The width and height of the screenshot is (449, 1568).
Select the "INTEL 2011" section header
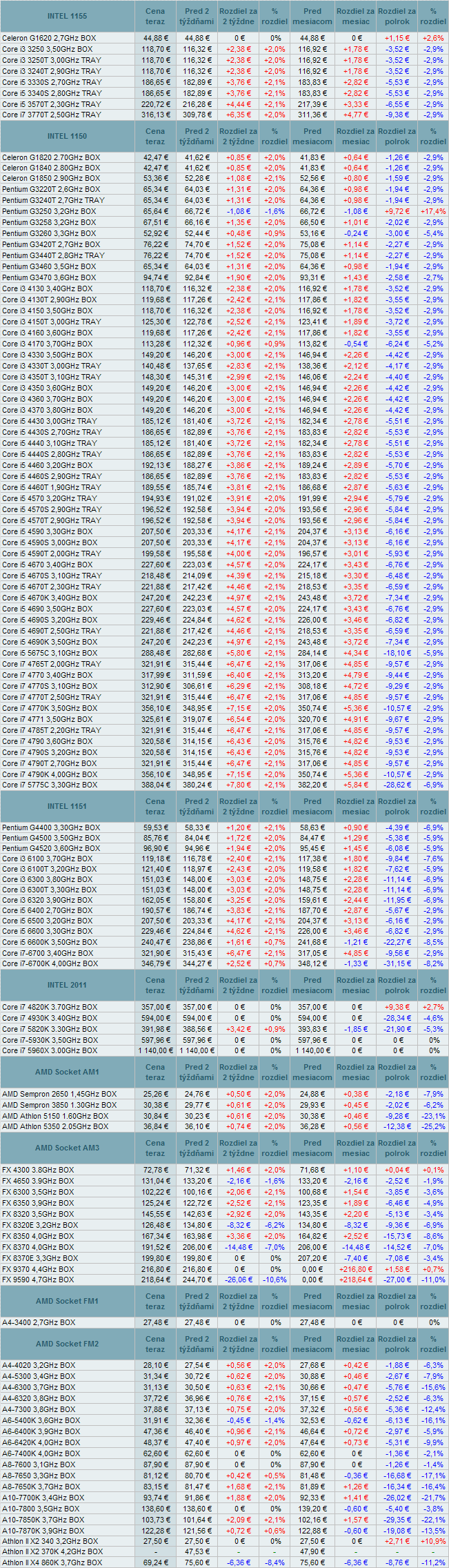(x=68, y=985)
